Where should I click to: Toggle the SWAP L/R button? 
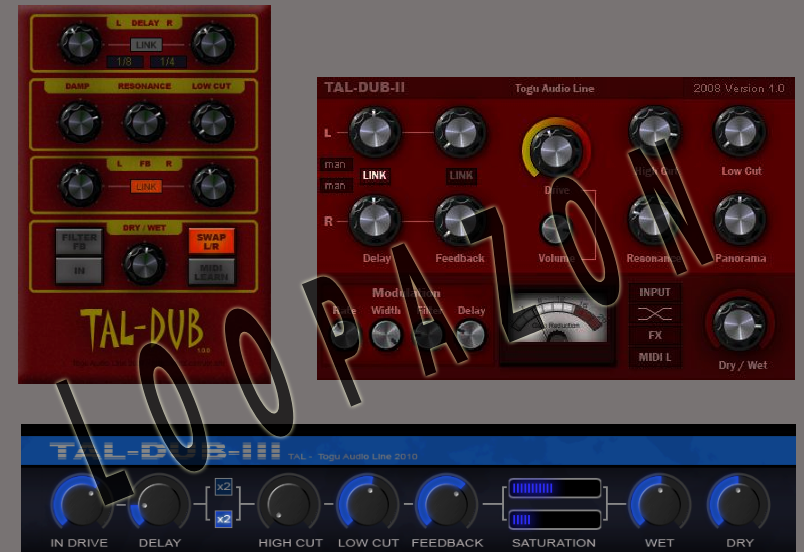click(x=211, y=241)
